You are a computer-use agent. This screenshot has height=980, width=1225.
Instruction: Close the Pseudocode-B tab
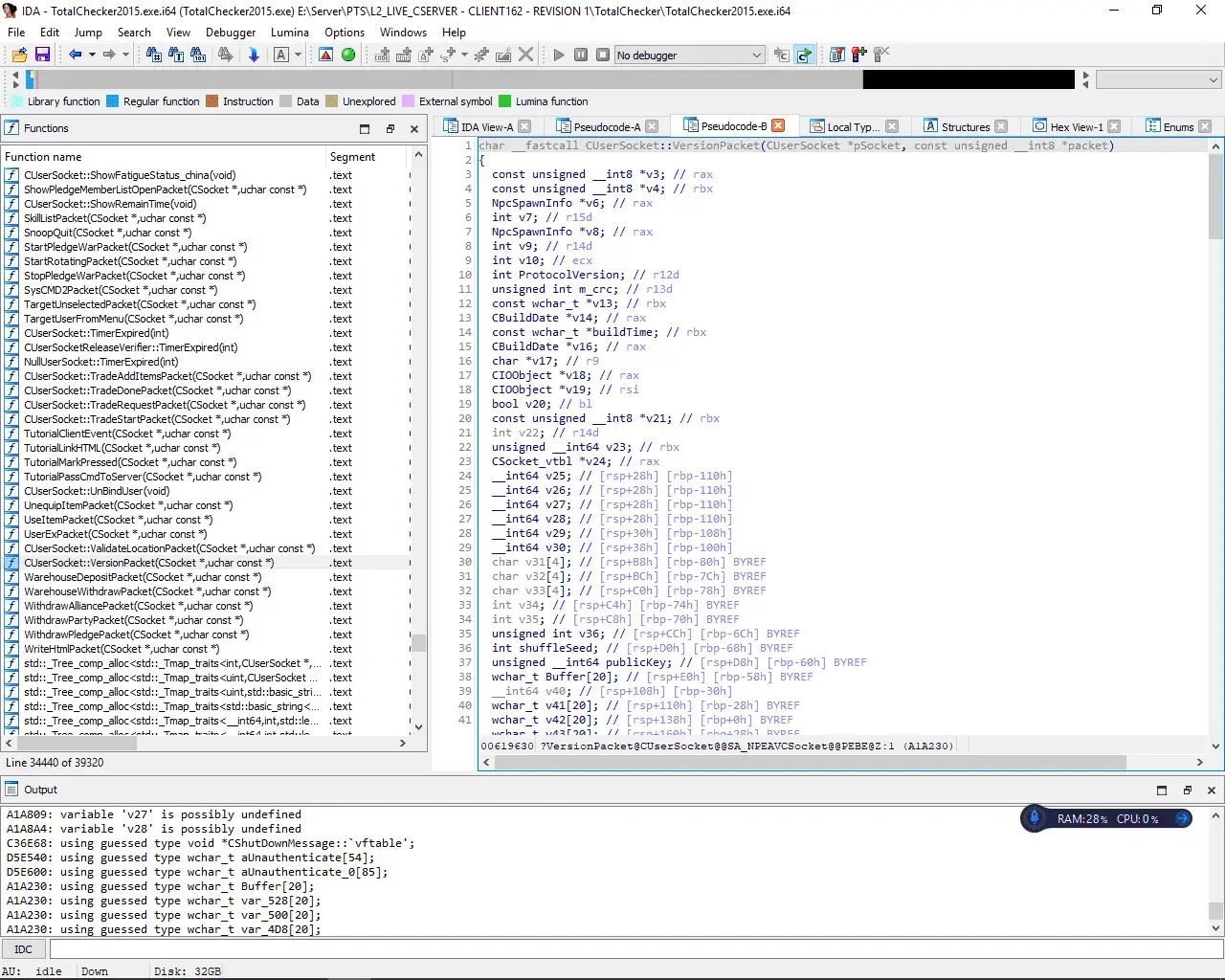(x=778, y=125)
